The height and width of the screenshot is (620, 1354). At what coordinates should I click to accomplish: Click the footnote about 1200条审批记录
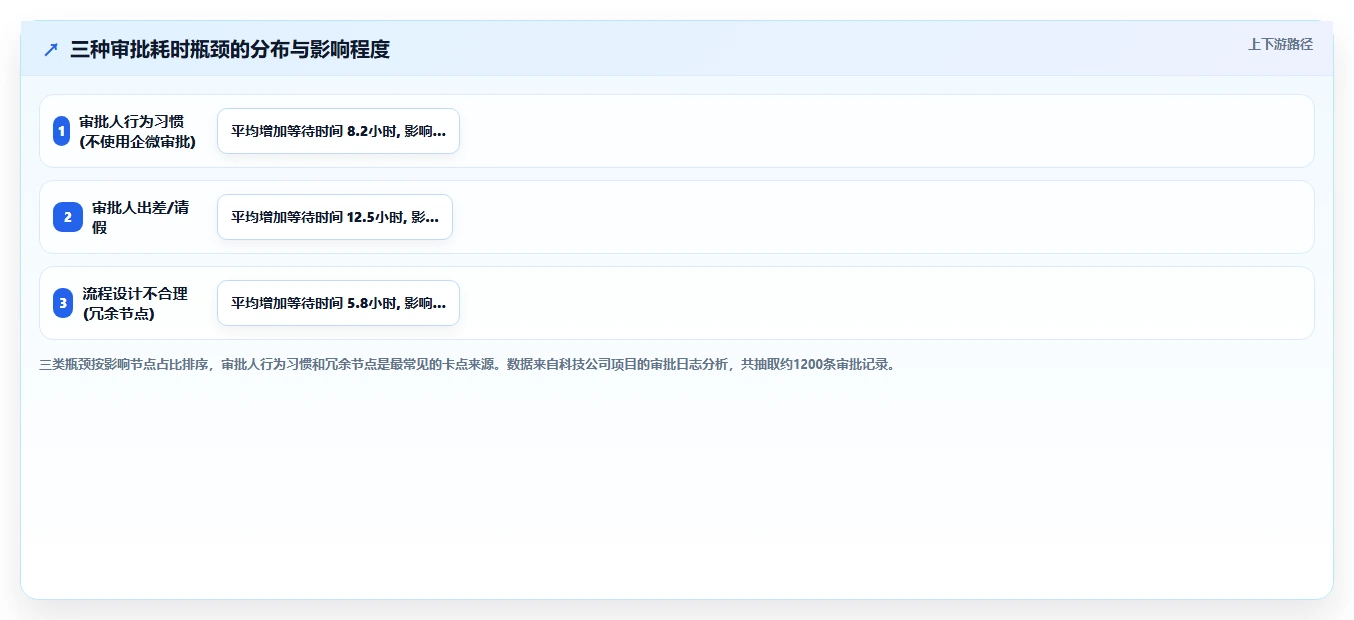pos(469,364)
